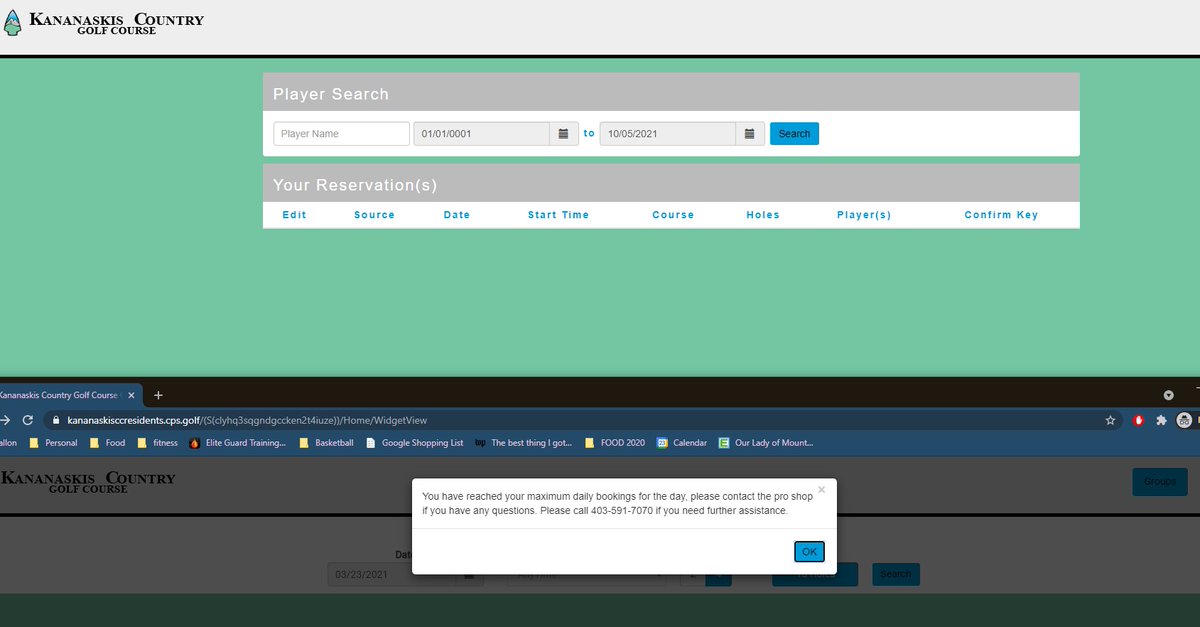Click the 10/05/2021 end date field
This screenshot has height=627, width=1200.
tap(668, 134)
